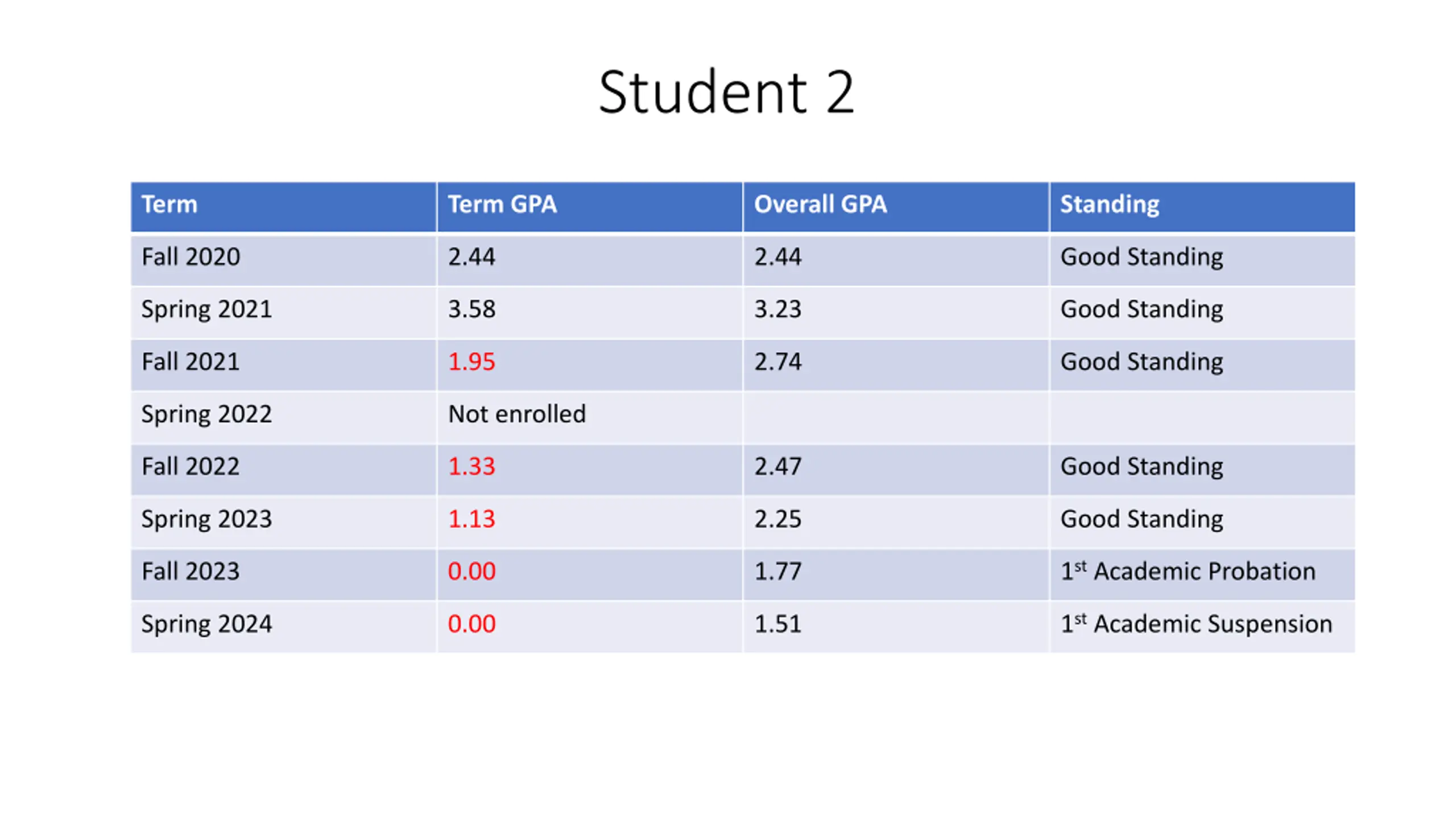Click the Student 2 slide title

726,92
